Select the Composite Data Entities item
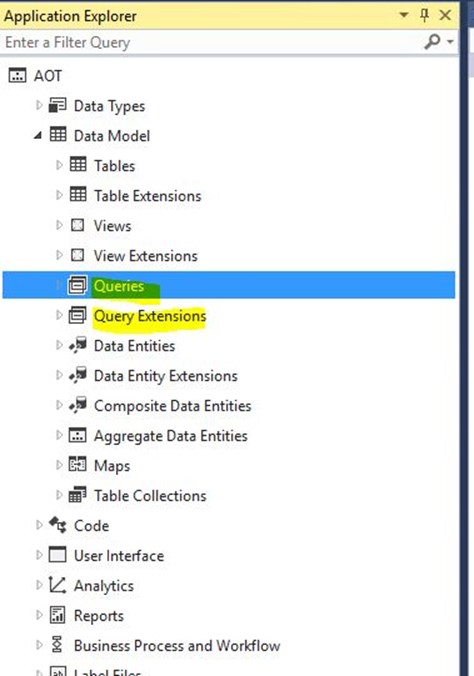This screenshot has width=474, height=676. [x=173, y=406]
